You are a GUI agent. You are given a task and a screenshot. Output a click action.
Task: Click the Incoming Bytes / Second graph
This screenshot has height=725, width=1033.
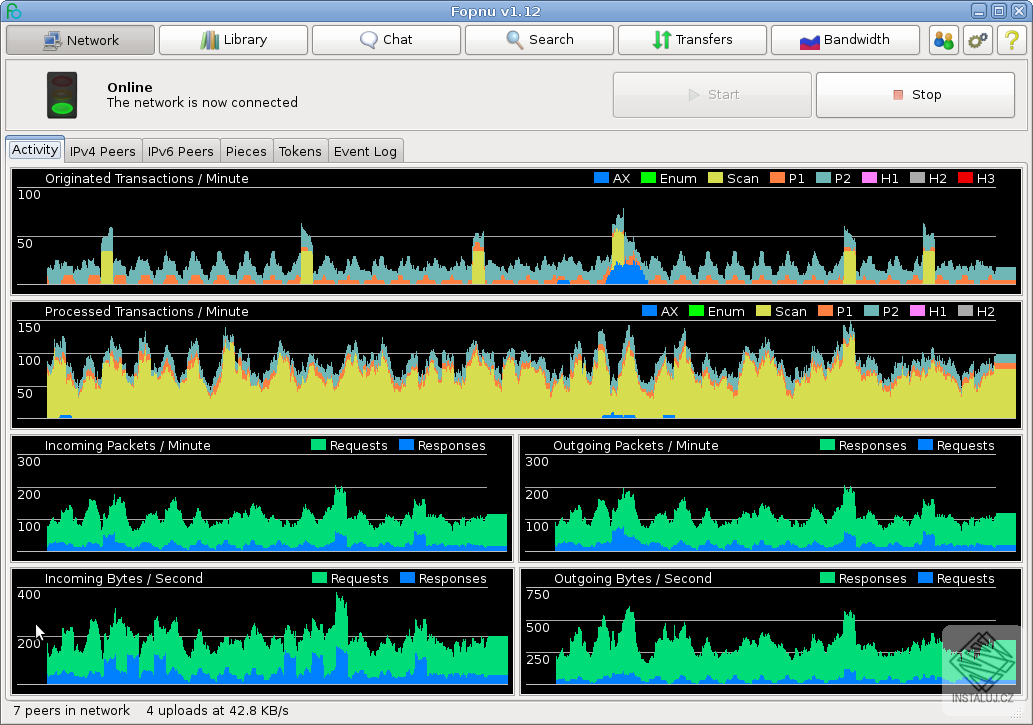(263, 640)
